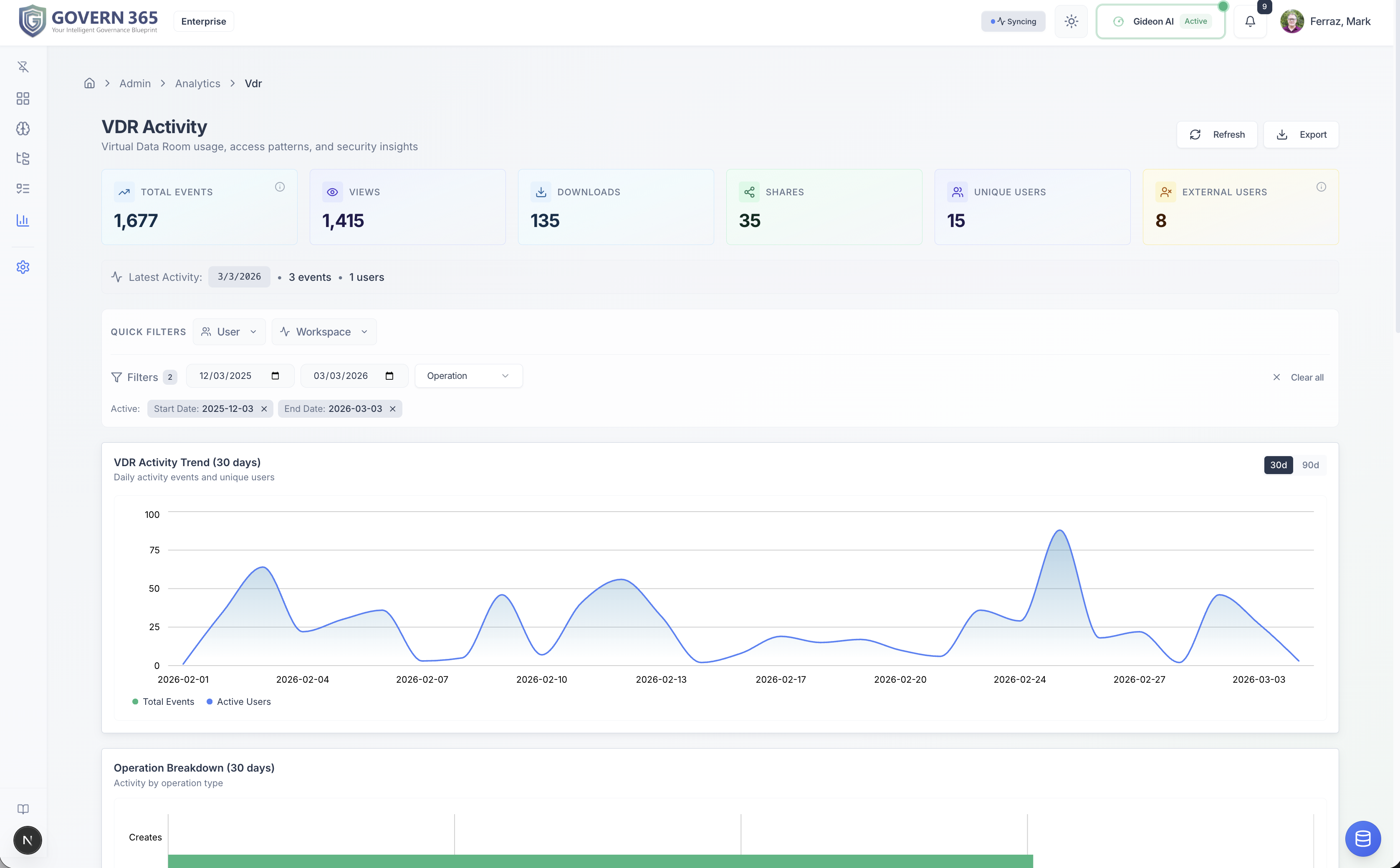The height and width of the screenshot is (868, 1400).
Task: Open the settings gear sidebar icon
Action: 23,267
